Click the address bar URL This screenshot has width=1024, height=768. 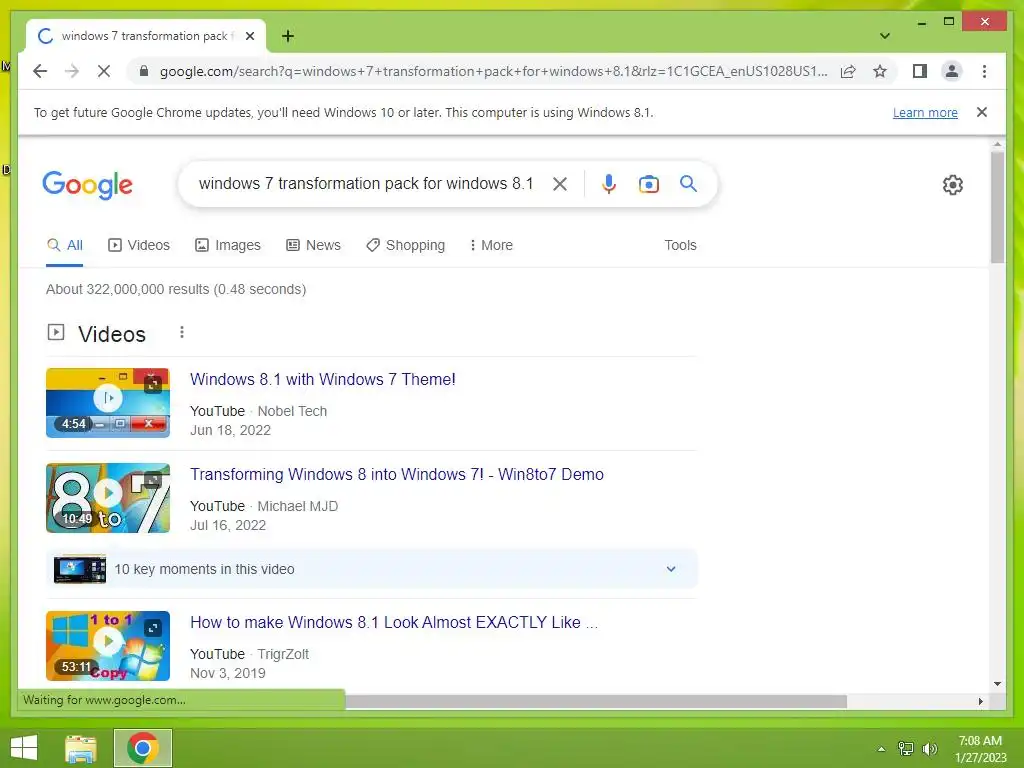pyautogui.click(x=493, y=71)
